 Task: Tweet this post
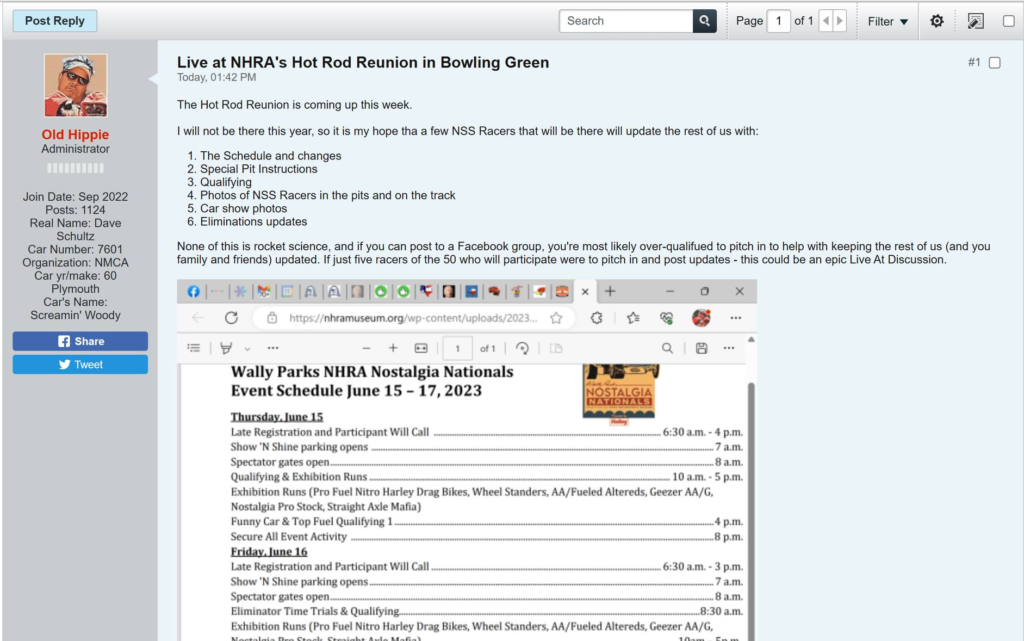coord(80,364)
